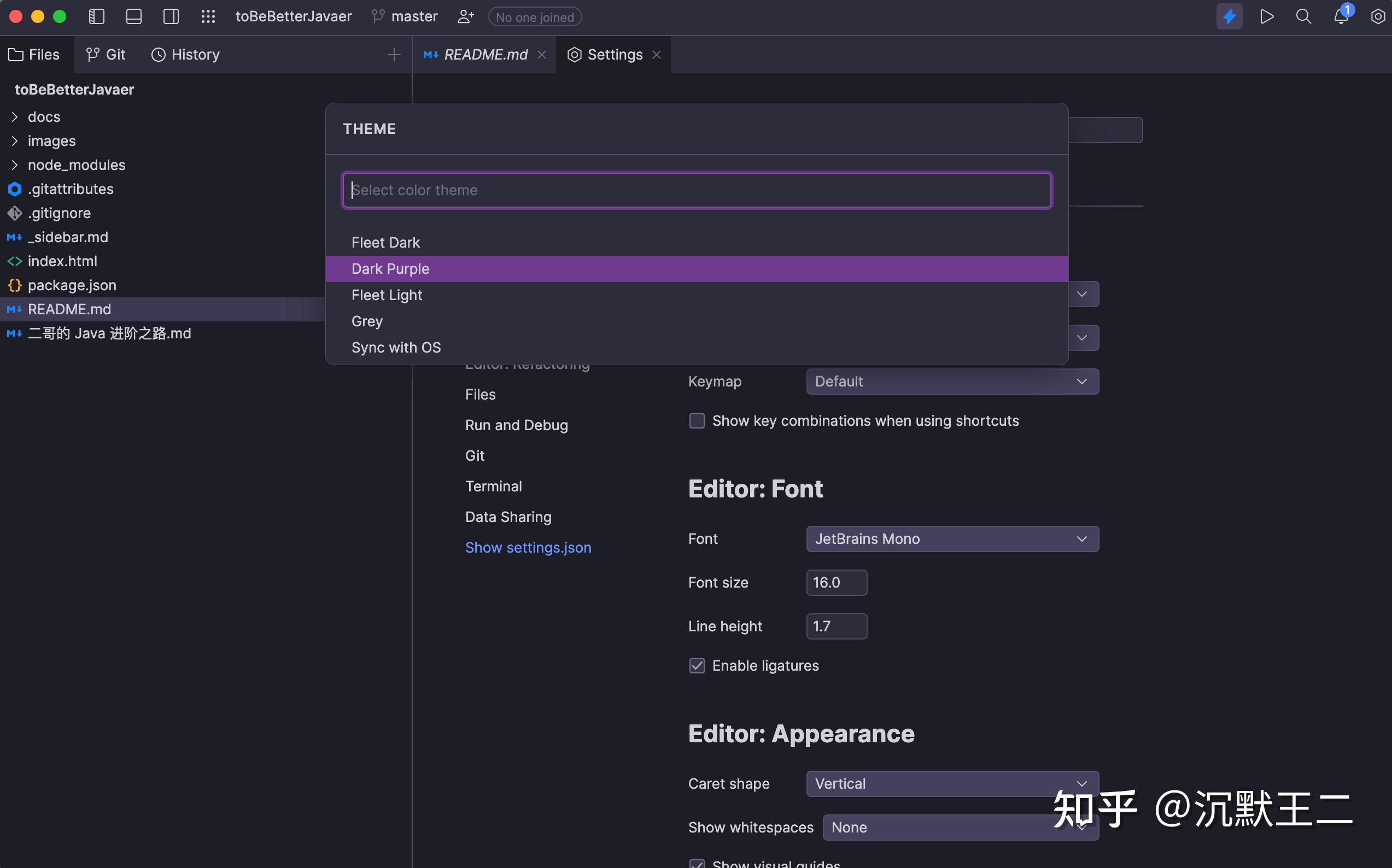Switch to the History panel tab
This screenshot has height=868, width=1392.
(185, 55)
